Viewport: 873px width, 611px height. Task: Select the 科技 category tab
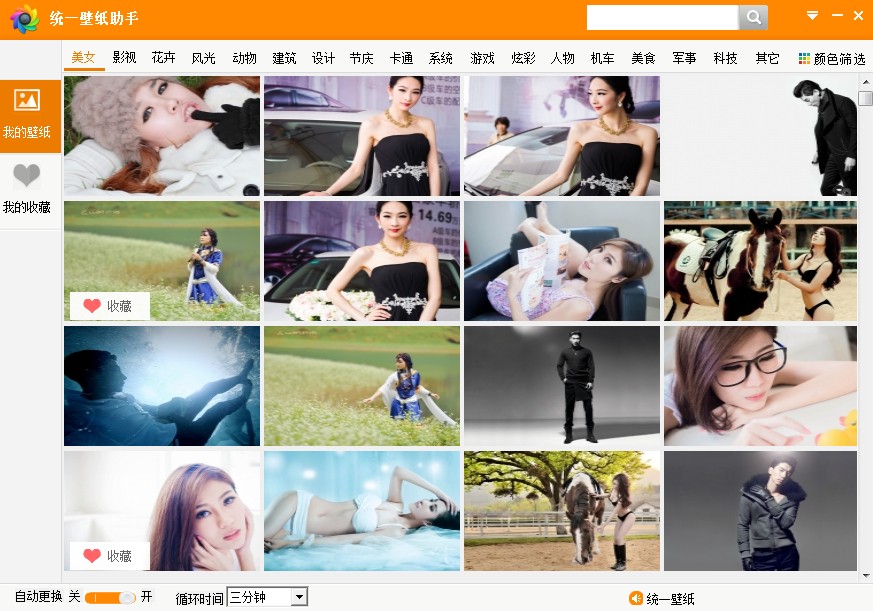click(x=725, y=58)
